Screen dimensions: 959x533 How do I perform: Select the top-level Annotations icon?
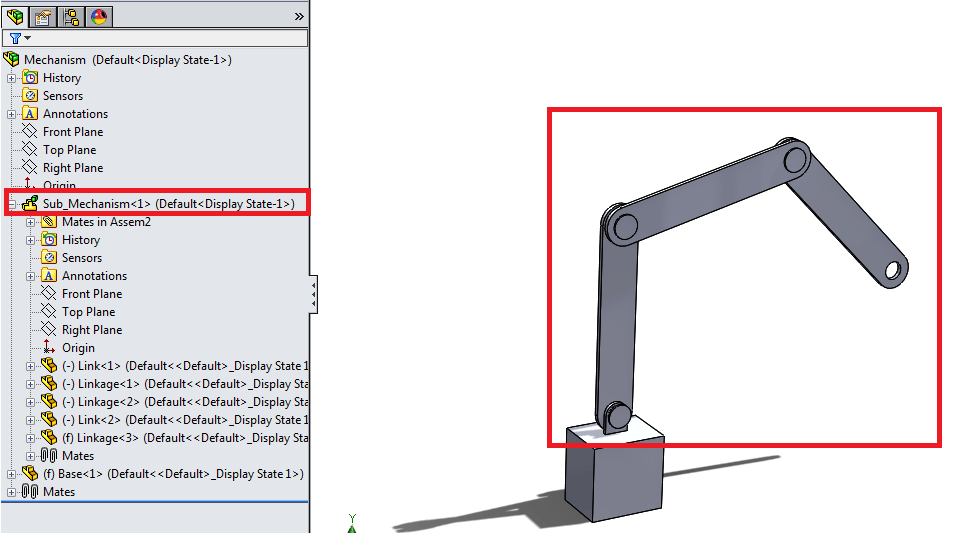(x=30, y=114)
